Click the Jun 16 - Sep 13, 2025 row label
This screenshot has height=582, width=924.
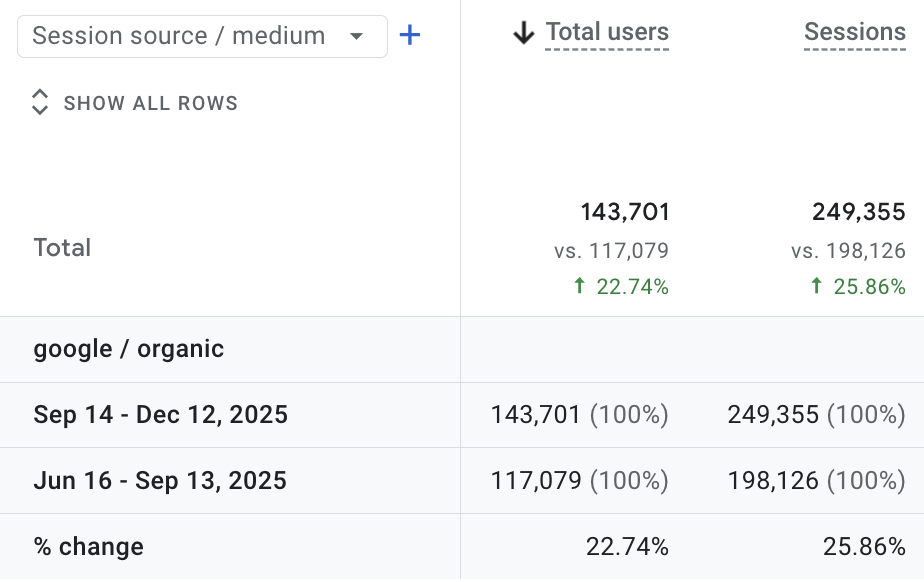tap(160, 480)
